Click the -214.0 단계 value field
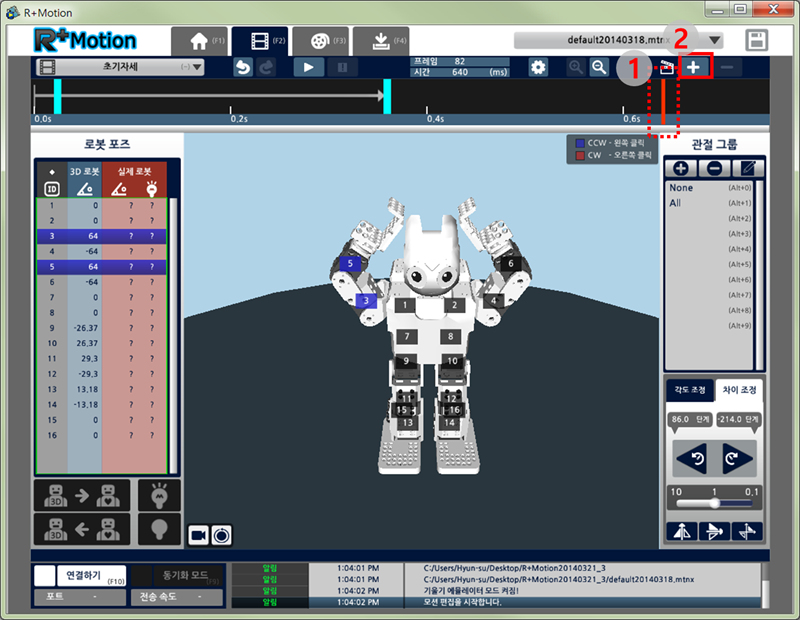Viewport: 800px width, 620px height. pyautogui.click(x=739, y=419)
